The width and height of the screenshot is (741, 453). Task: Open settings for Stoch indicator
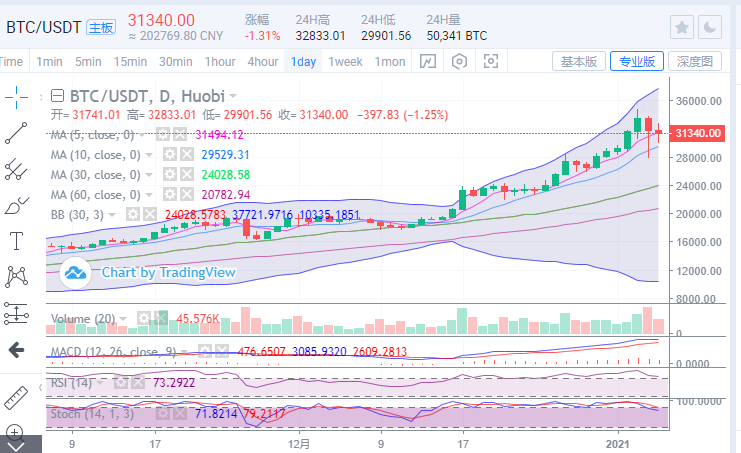pyautogui.click(x=163, y=414)
